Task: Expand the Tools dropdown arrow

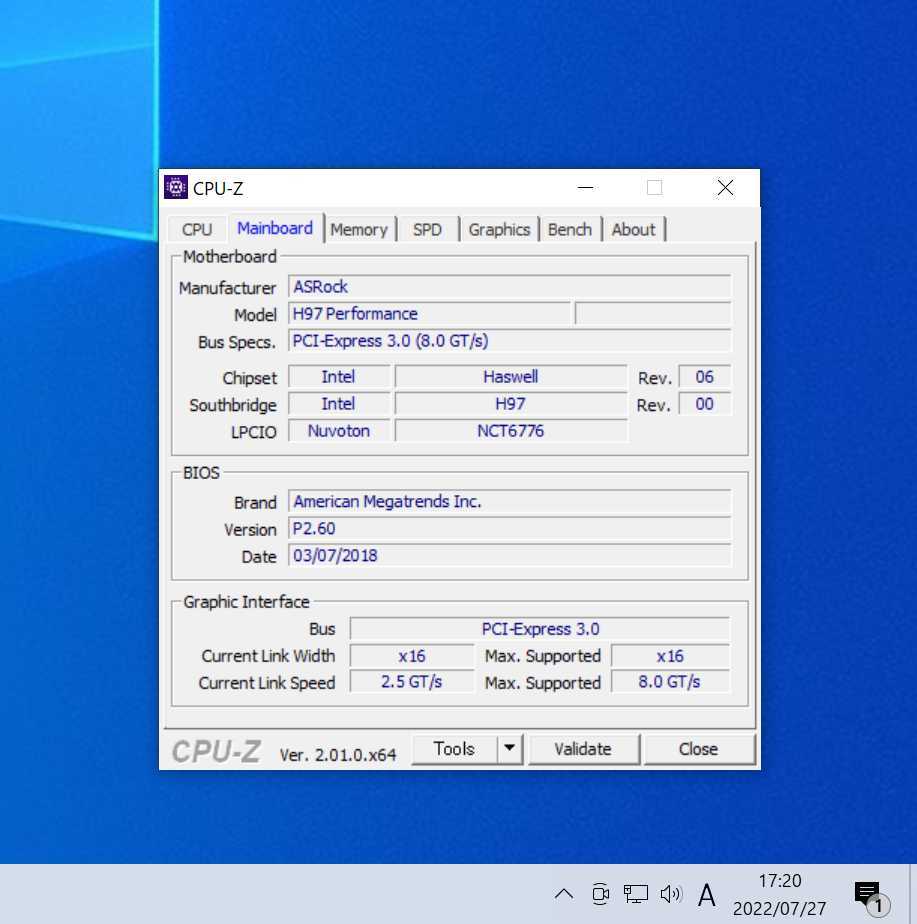Action: coord(510,749)
